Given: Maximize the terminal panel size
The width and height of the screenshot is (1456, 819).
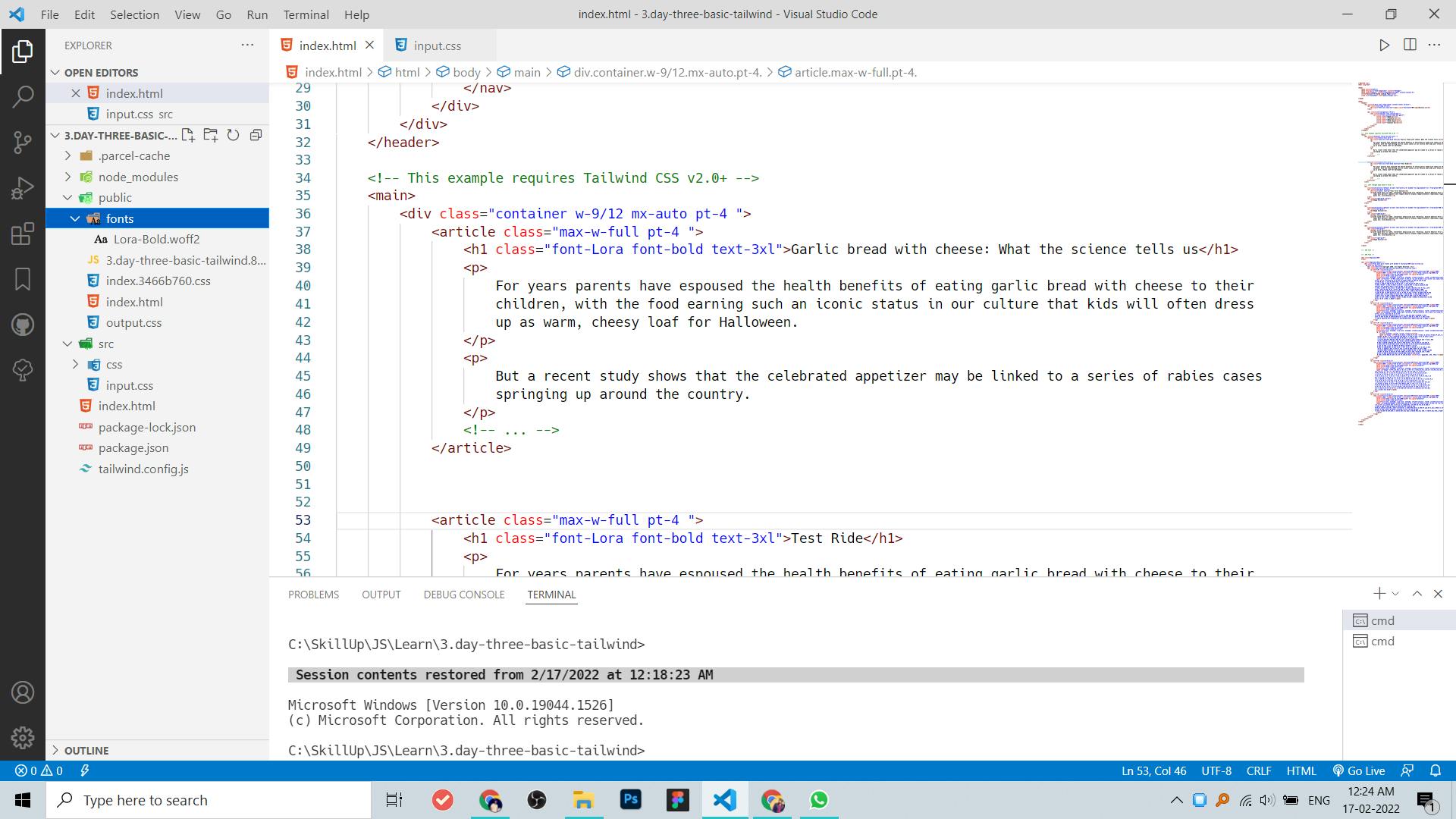Looking at the screenshot, I should pos(1417,594).
